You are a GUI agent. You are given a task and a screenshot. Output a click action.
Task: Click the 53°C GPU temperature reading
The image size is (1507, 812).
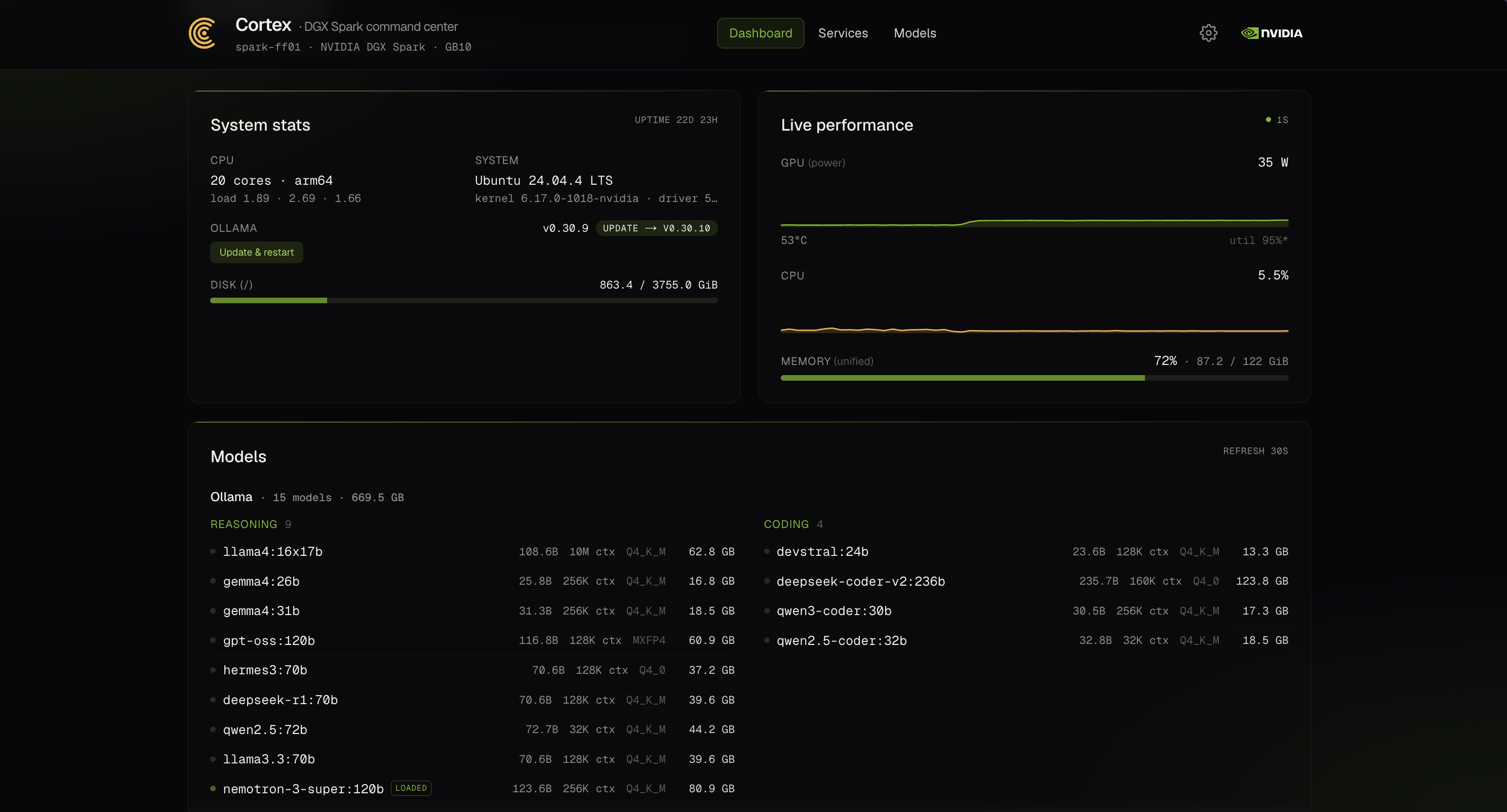pos(794,240)
